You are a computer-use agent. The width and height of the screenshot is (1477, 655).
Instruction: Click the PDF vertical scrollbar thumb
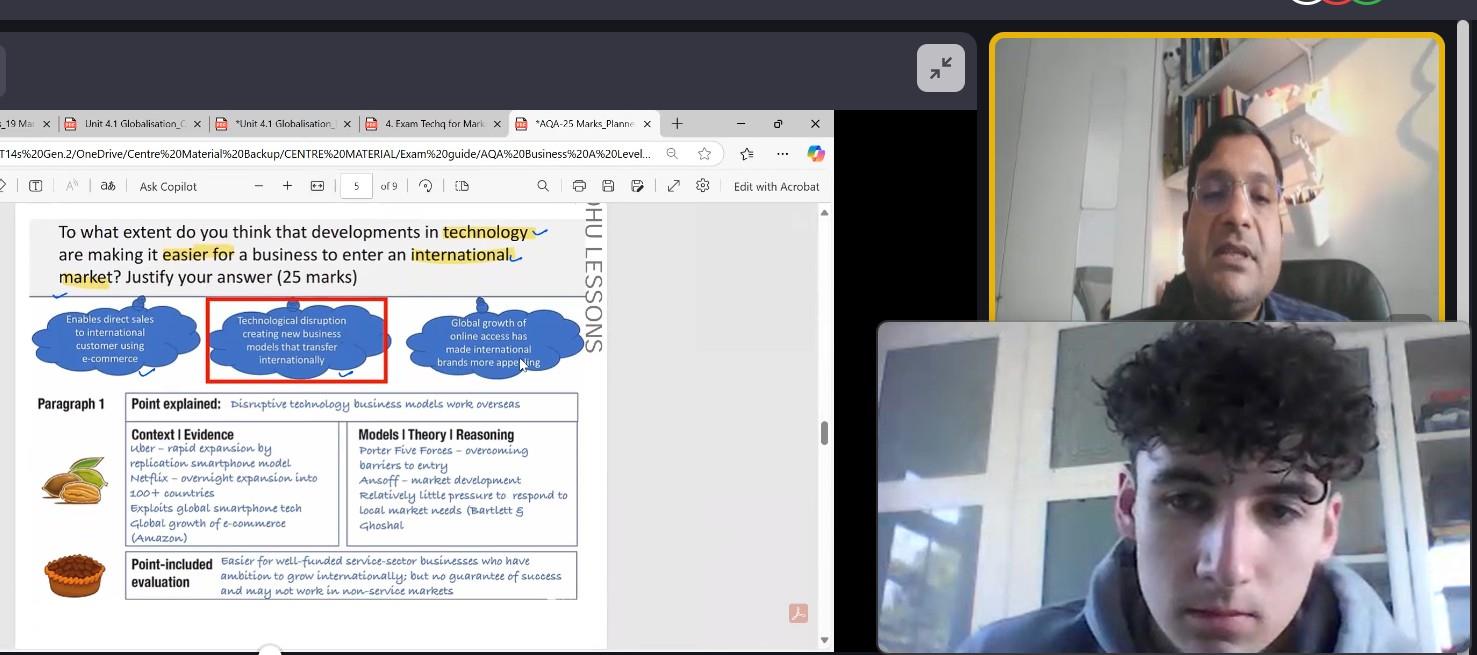[824, 433]
